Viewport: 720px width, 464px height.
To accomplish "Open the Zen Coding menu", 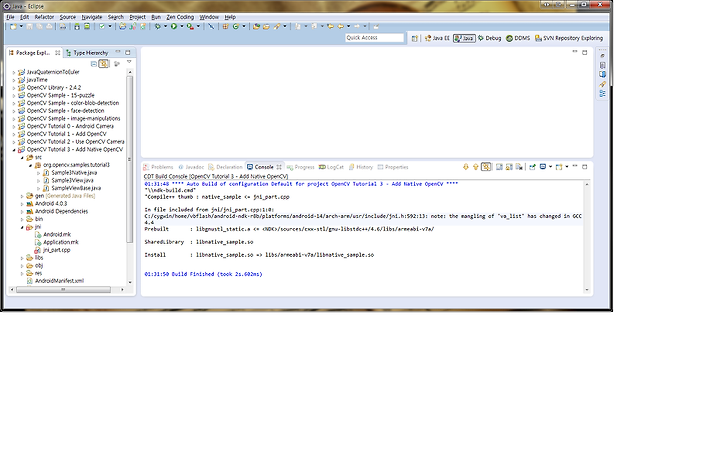I will [180, 17].
